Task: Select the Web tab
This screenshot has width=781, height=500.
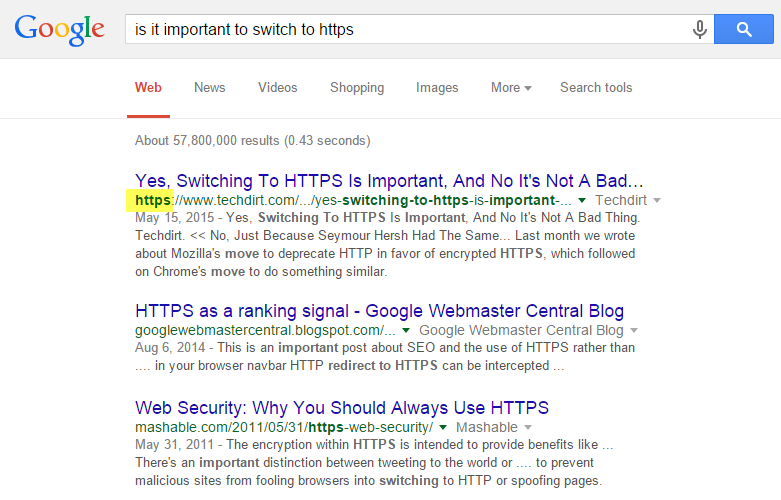Action: [x=148, y=88]
